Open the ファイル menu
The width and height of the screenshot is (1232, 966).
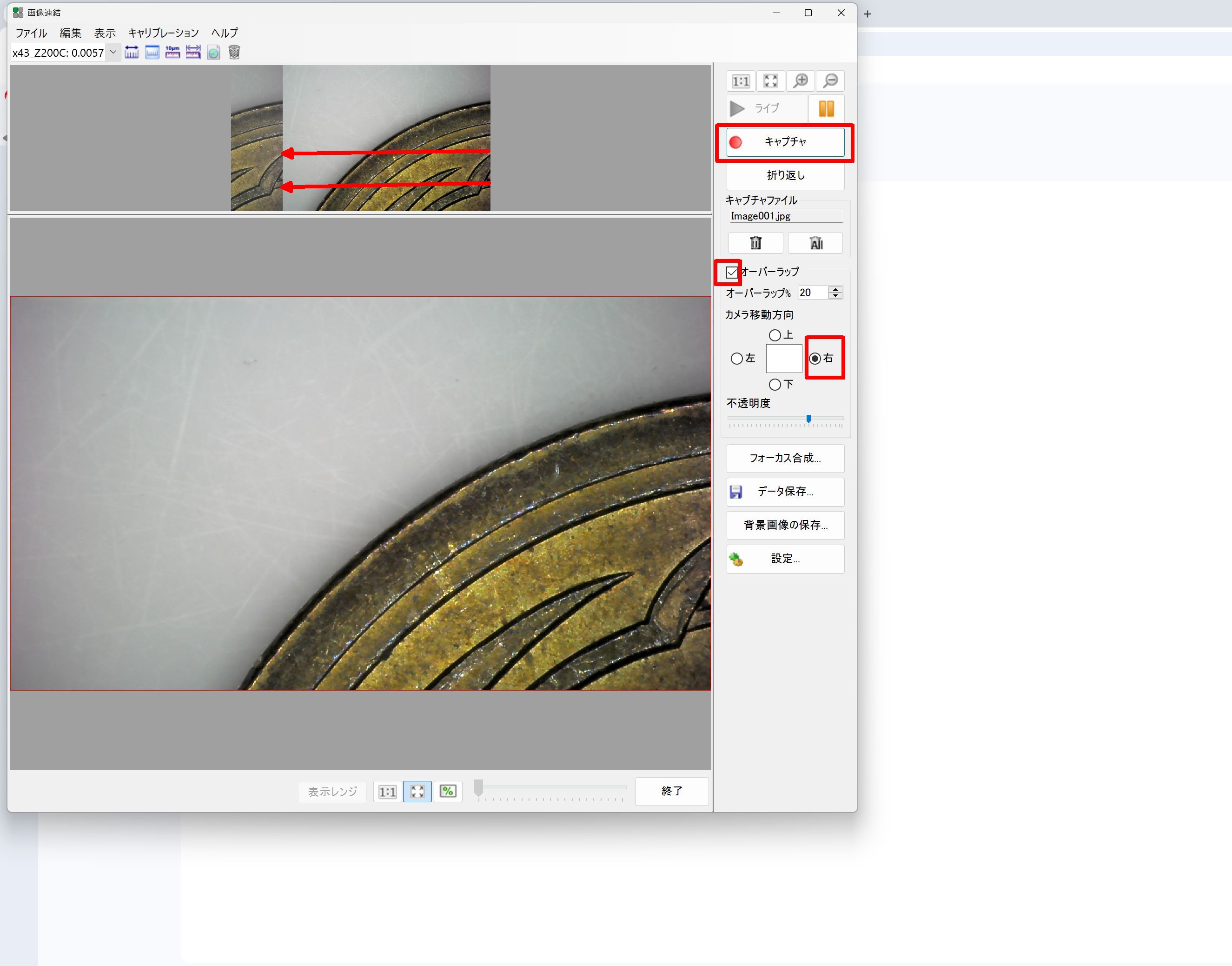pos(32,33)
